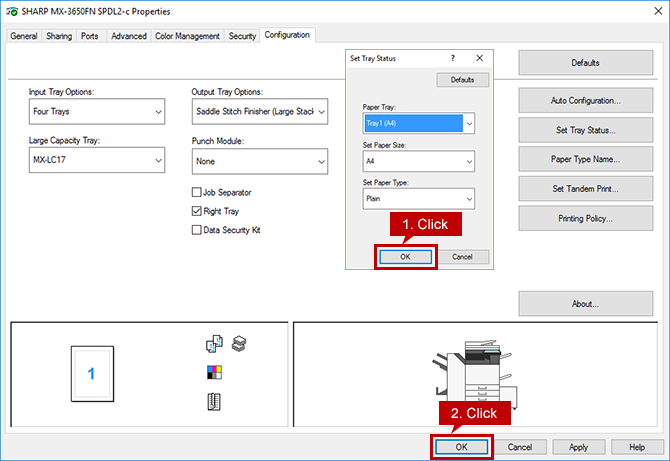The height and width of the screenshot is (461, 670).
Task: Click the page 1 preview thumbnail
Action: [x=92, y=374]
